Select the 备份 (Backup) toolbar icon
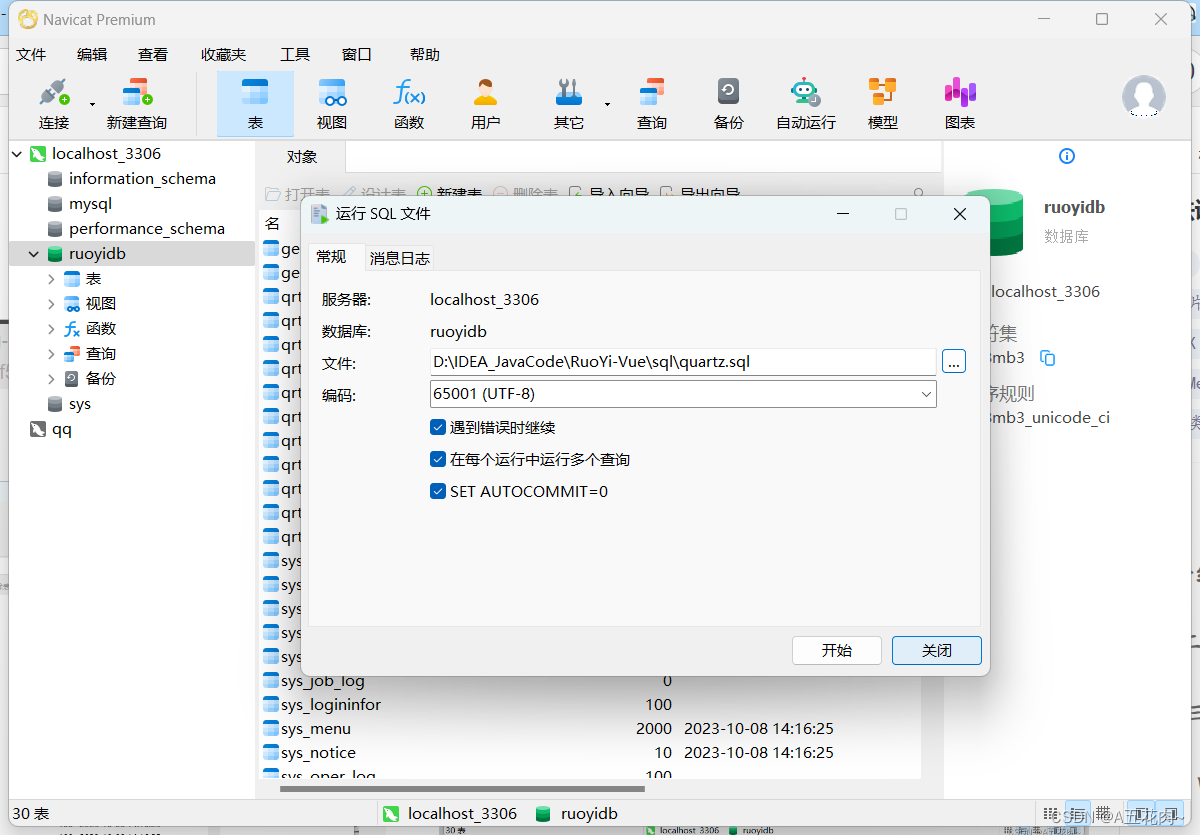Image resolution: width=1200 pixels, height=835 pixels. 727,100
